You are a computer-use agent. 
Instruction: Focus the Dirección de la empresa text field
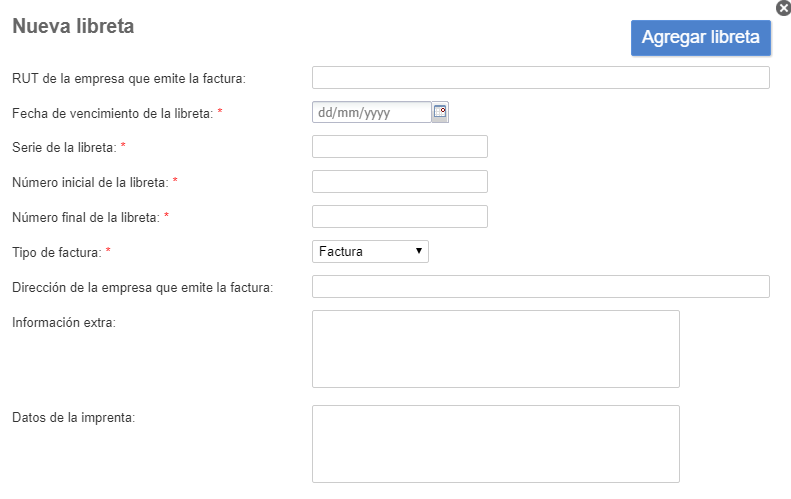540,287
